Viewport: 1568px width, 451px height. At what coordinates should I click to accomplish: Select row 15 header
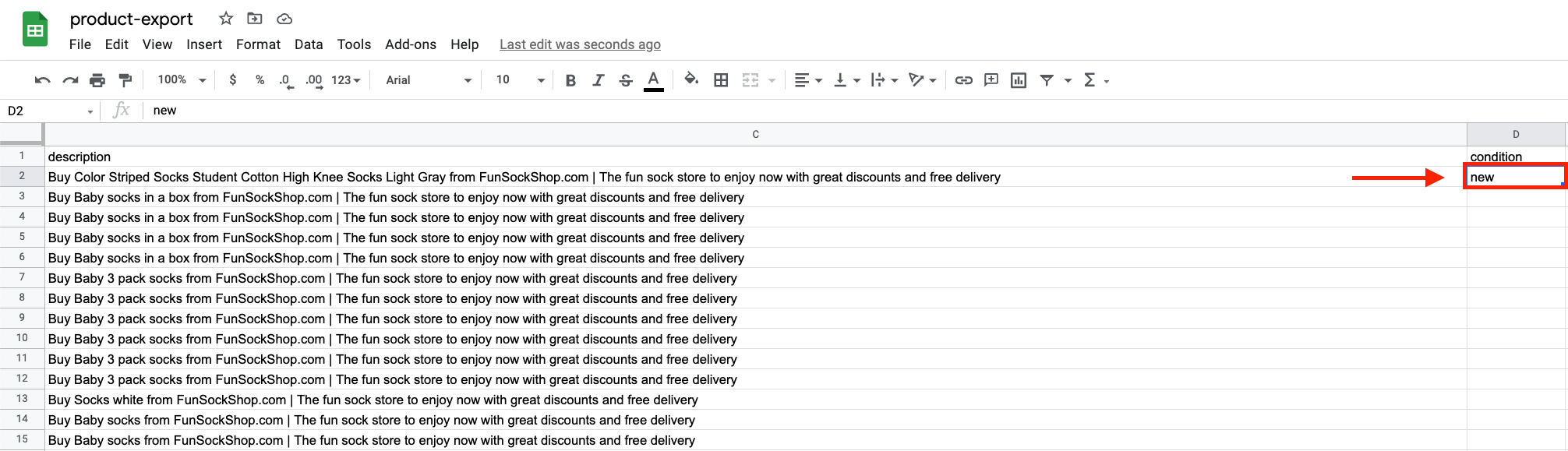click(22, 439)
